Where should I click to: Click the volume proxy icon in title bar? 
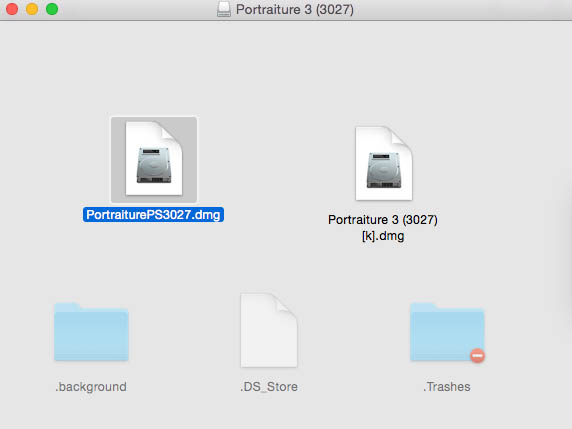(x=224, y=9)
